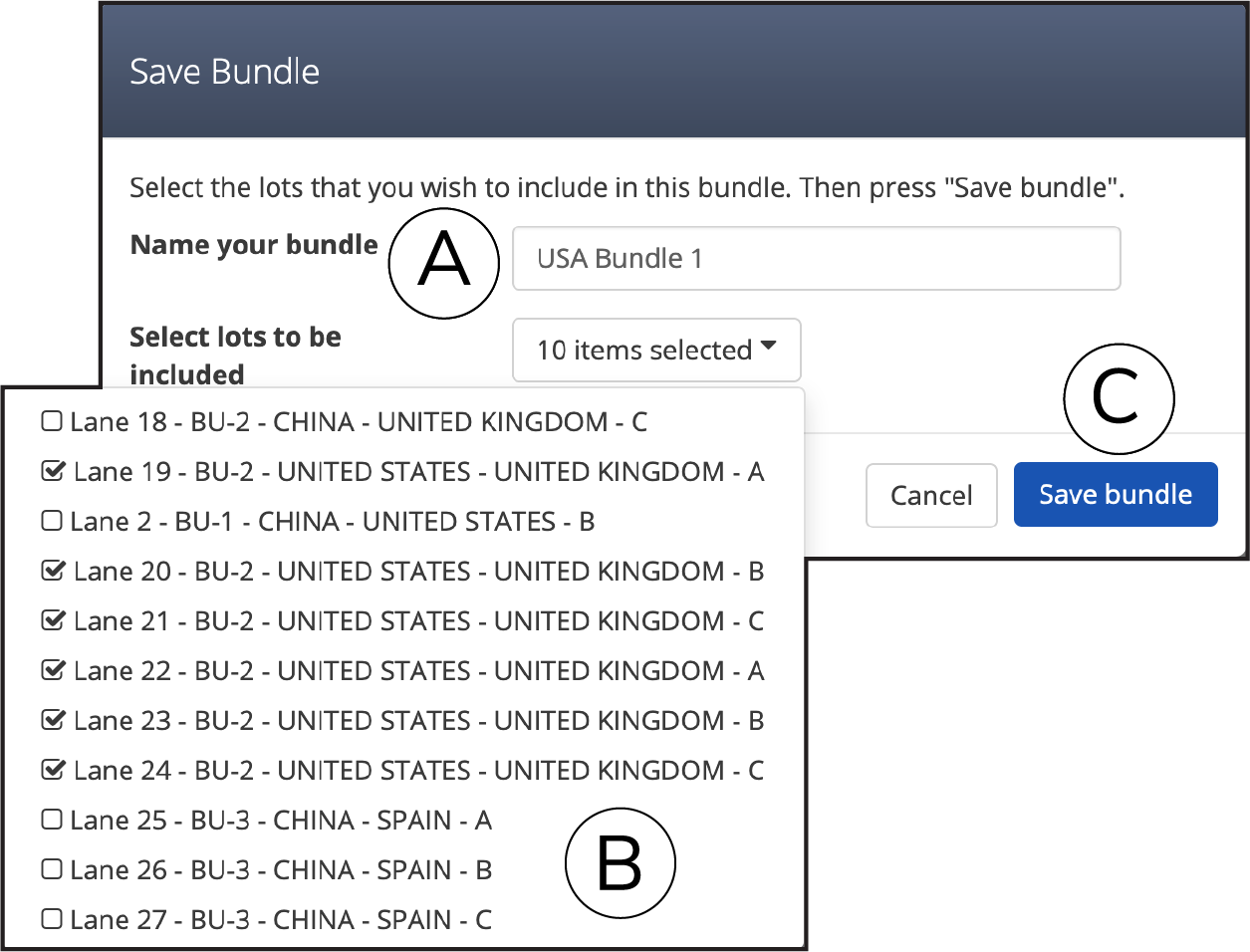Click the Save bundle button
Image resolution: width=1250 pixels, height=952 pixels.
tap(1116, 494)
